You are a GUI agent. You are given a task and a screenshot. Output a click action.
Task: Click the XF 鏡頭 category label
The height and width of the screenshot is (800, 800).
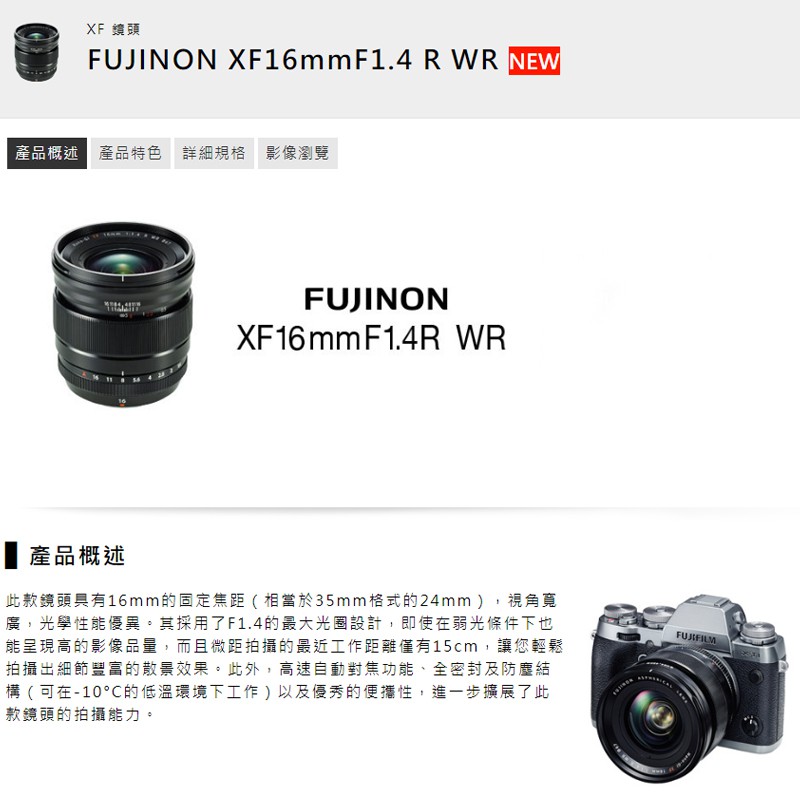(113, 29)
